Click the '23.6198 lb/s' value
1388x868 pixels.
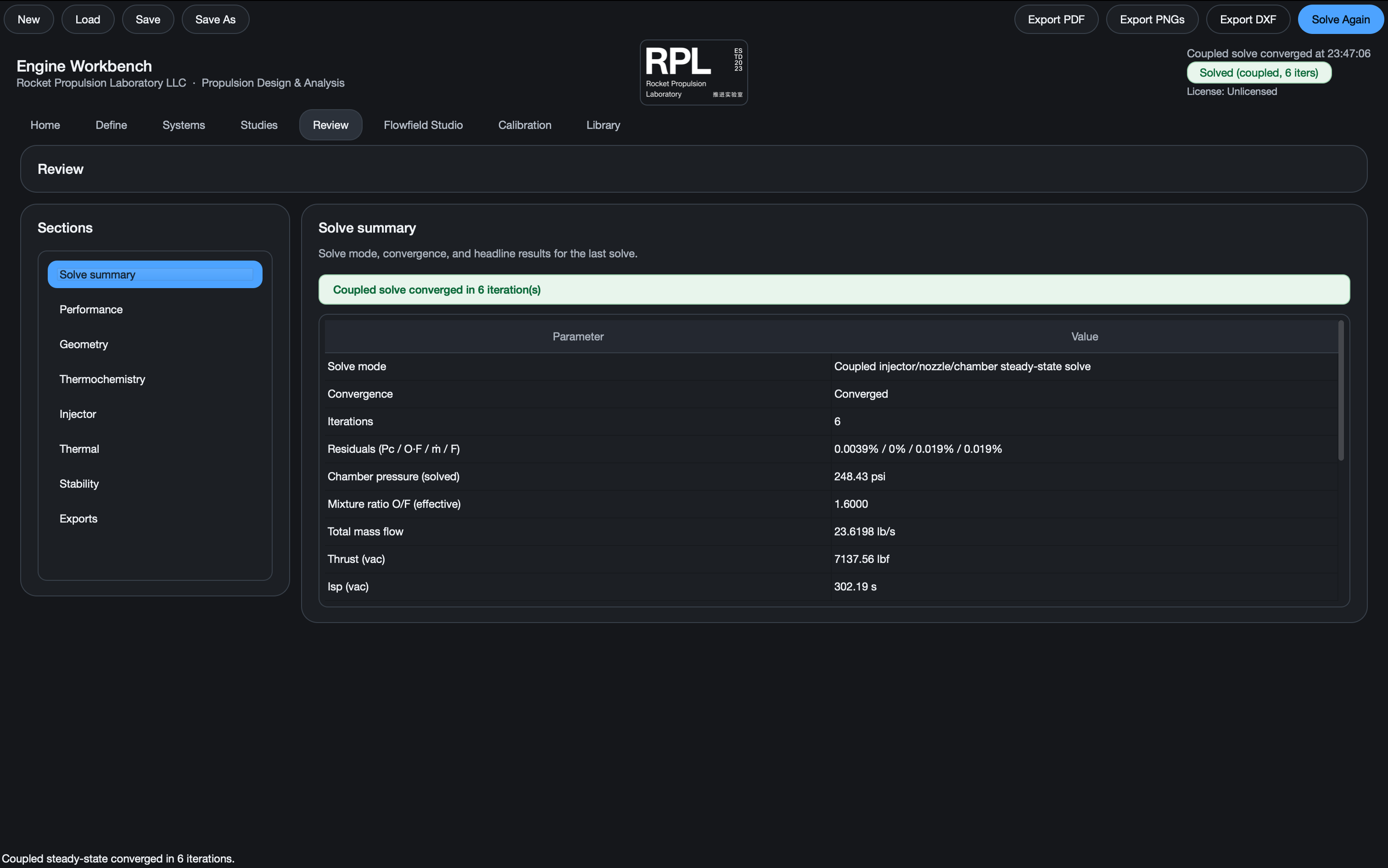(x=864, y=532)
